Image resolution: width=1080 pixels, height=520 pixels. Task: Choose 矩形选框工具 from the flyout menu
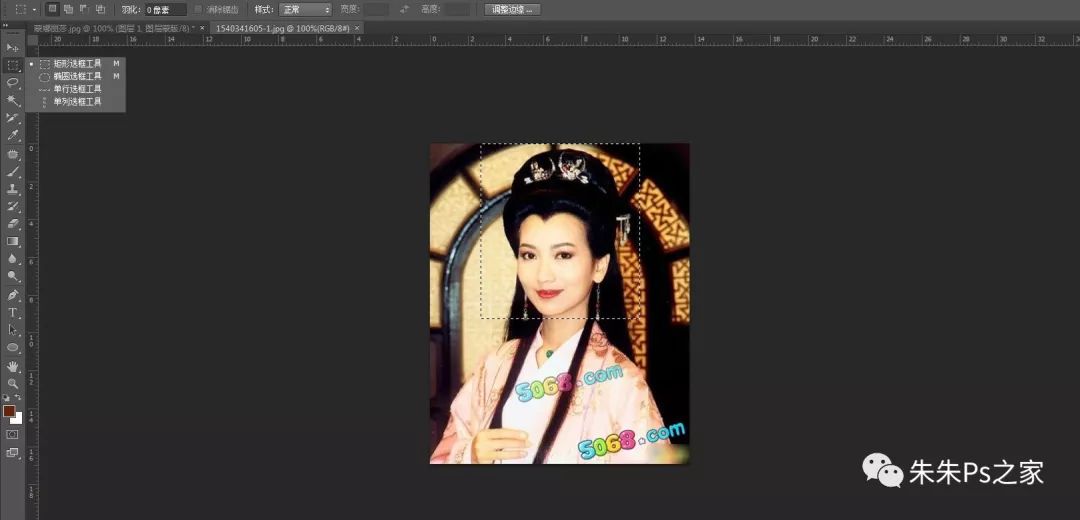(x=76, y=63)
